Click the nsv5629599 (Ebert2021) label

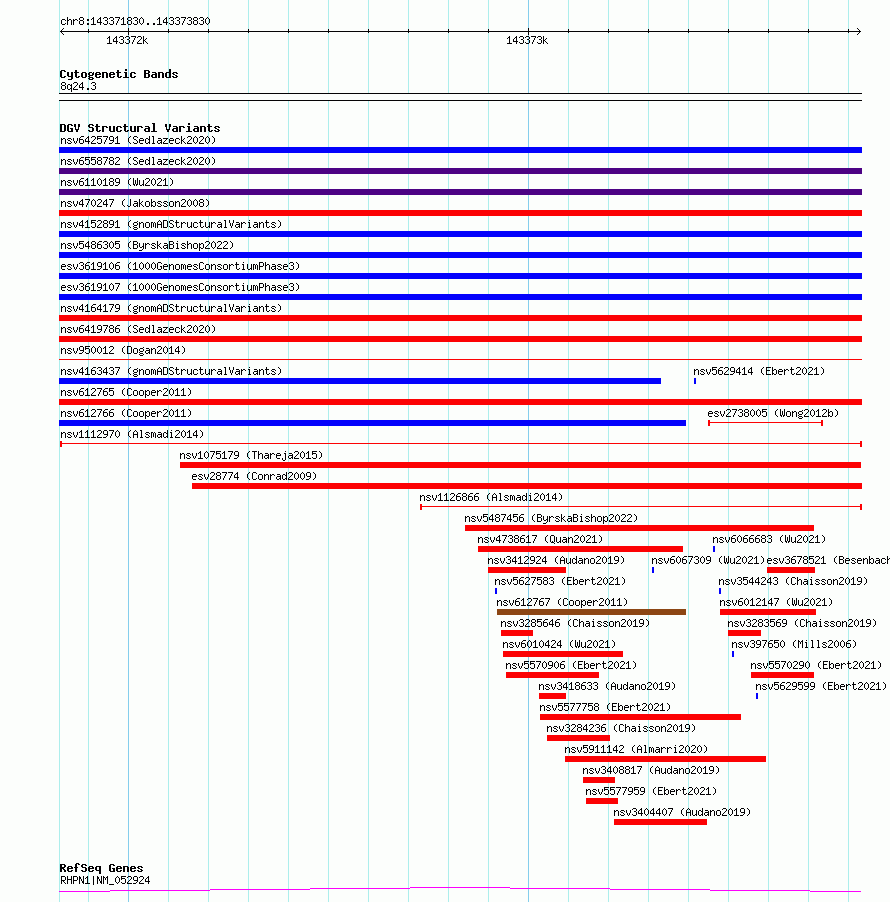point(821,686)
